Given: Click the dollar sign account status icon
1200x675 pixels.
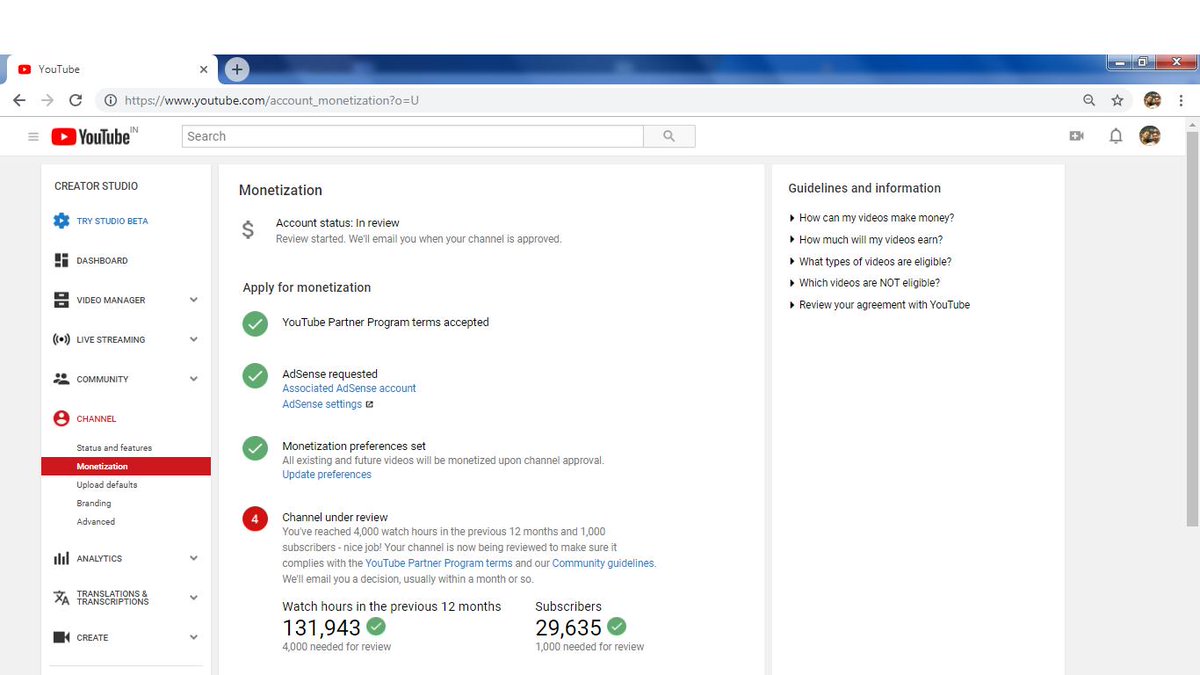Looking at the screenshot, I should 248,230.
